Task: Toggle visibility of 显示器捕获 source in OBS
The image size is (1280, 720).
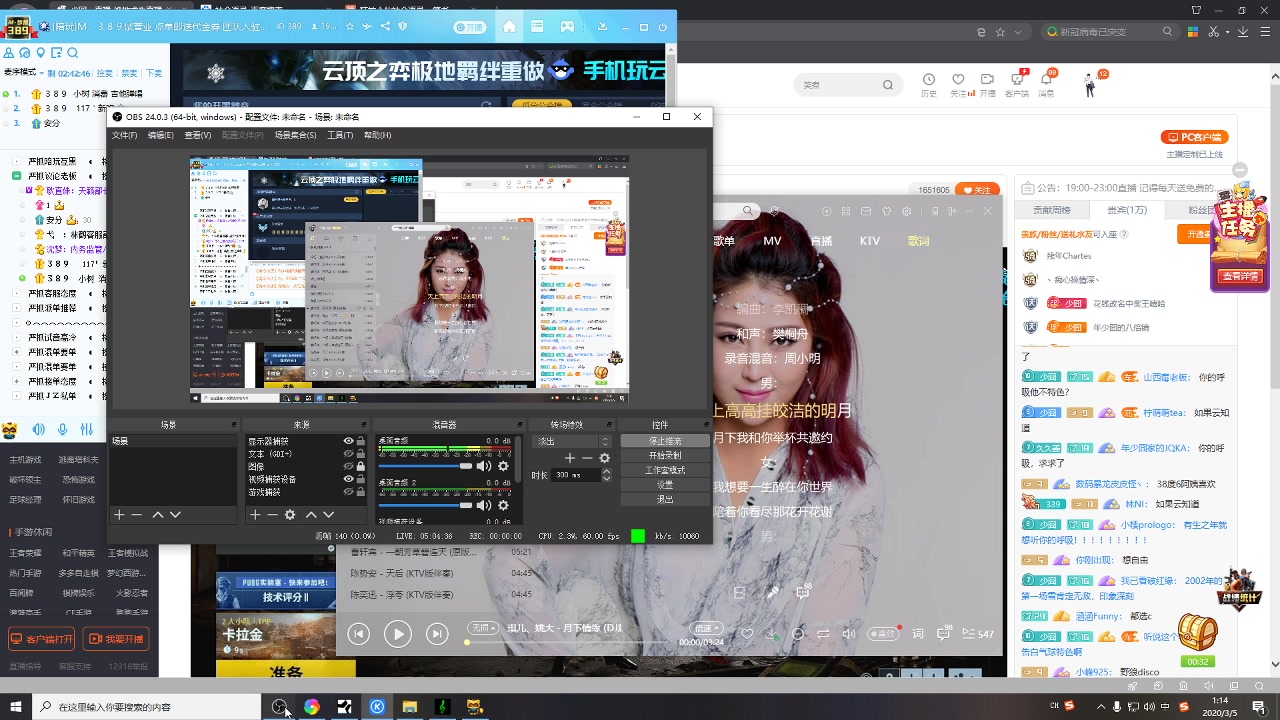Action: click(349, 441)
